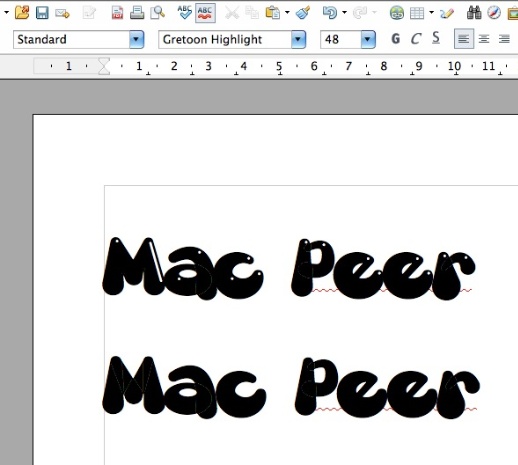Open the Navigator compass icon

coord(494,13)
